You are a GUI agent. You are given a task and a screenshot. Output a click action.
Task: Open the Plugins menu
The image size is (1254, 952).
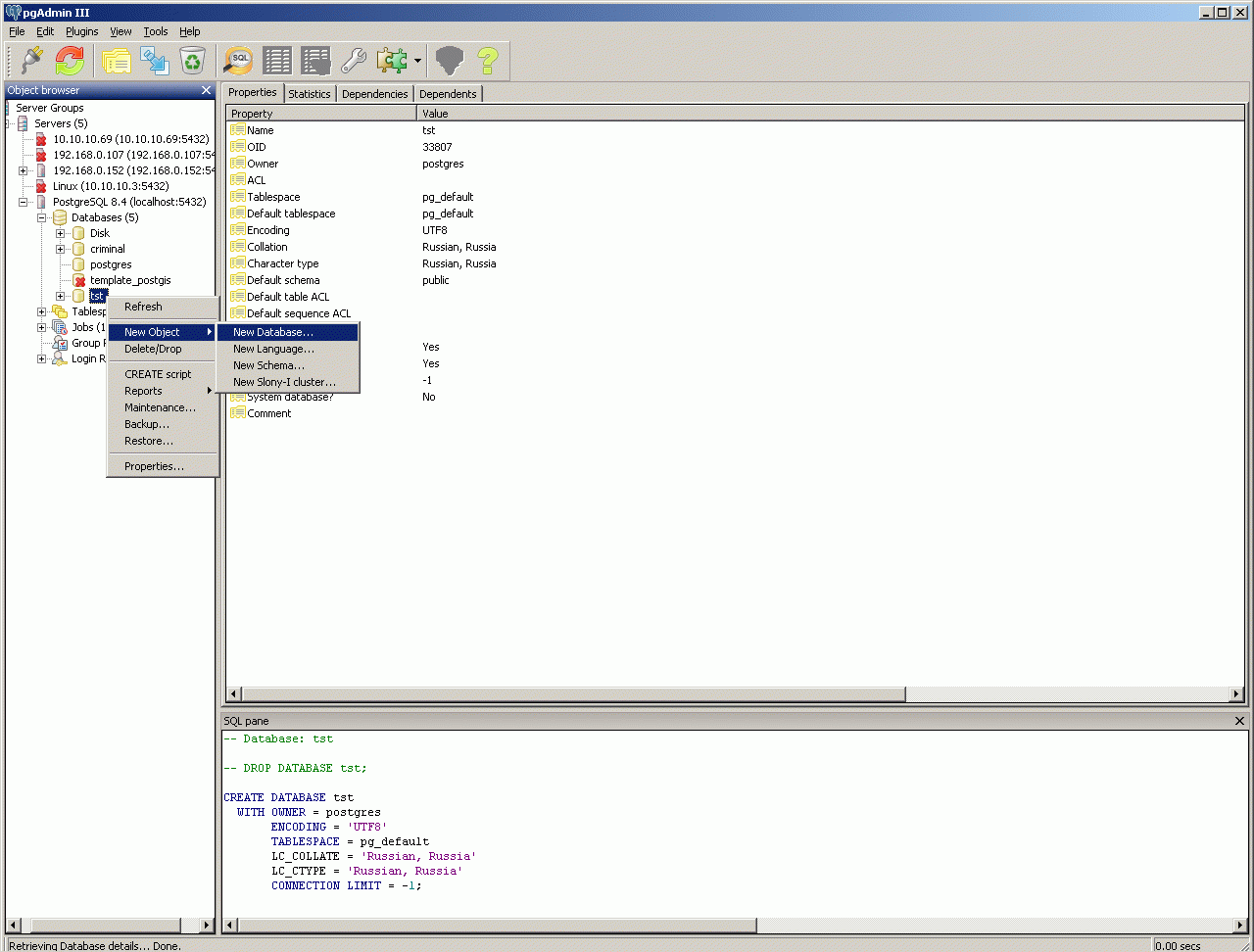82,31
